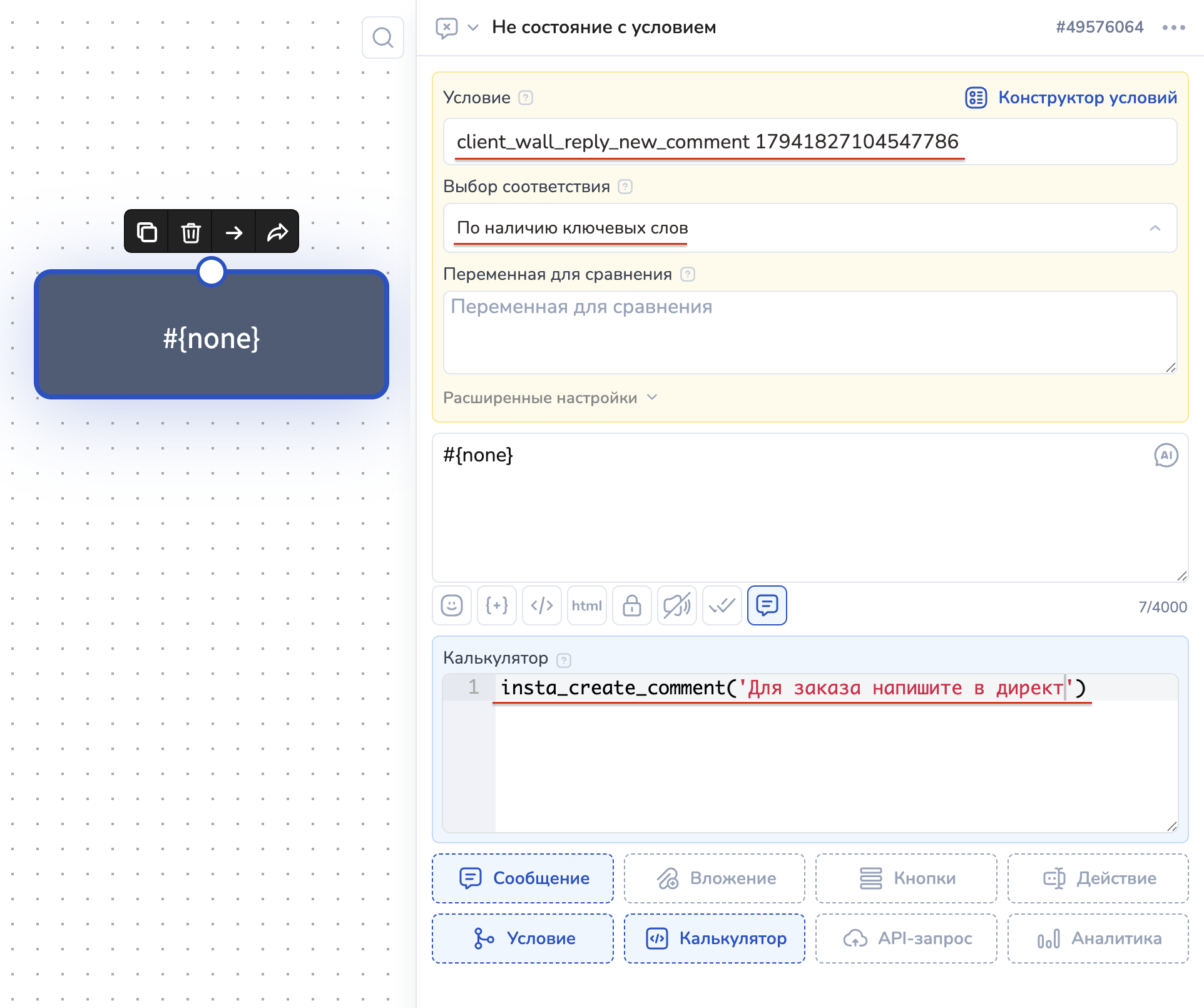Select the Вложение section tab
This screenshot has width=1204, height=1008.
[x=714, y=878]
